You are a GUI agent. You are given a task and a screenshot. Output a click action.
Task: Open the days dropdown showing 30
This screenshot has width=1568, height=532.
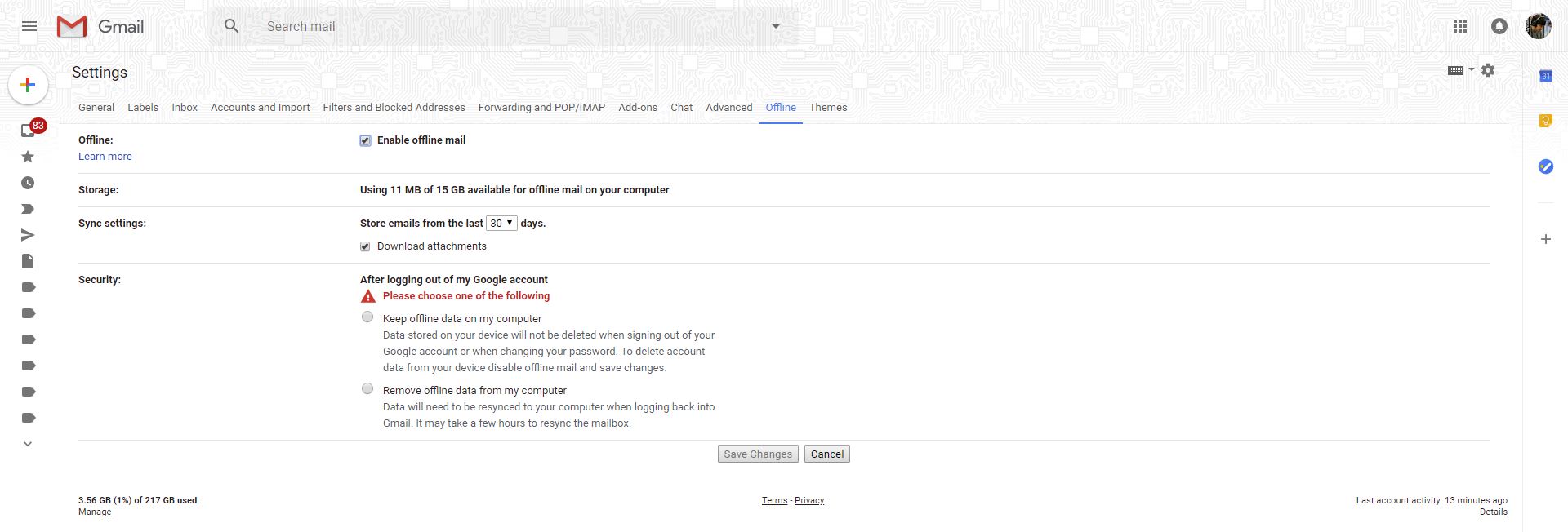tap(501, 223)
